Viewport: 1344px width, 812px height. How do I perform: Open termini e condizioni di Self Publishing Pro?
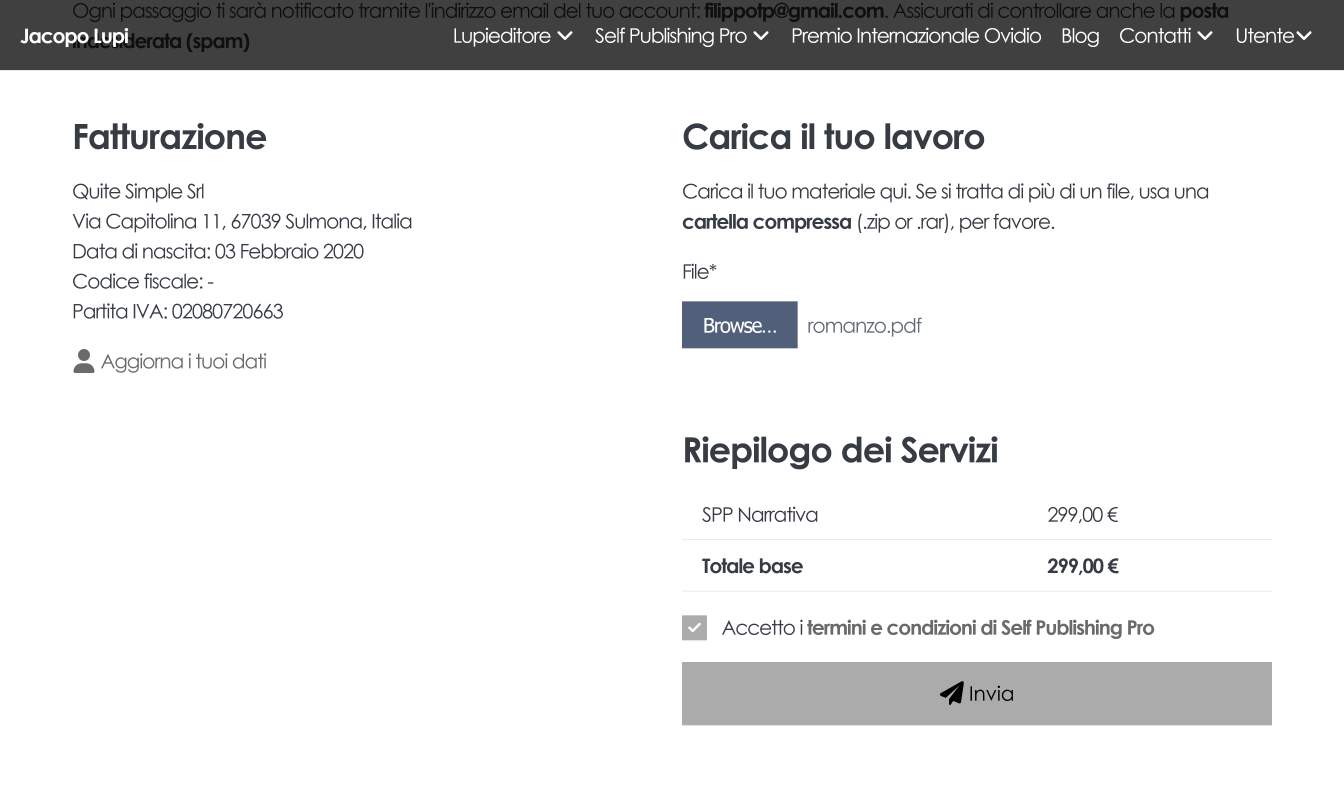click(980, 628)
